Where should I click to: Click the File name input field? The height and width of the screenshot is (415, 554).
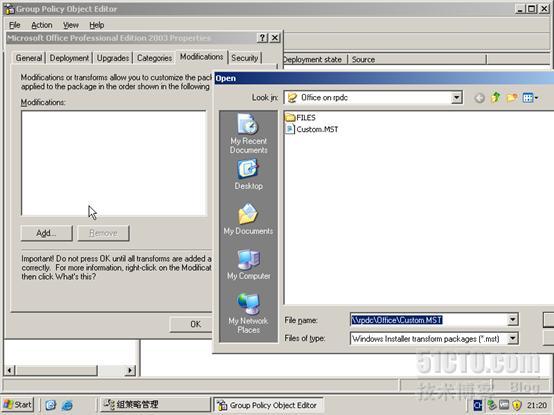pos(429,320)
